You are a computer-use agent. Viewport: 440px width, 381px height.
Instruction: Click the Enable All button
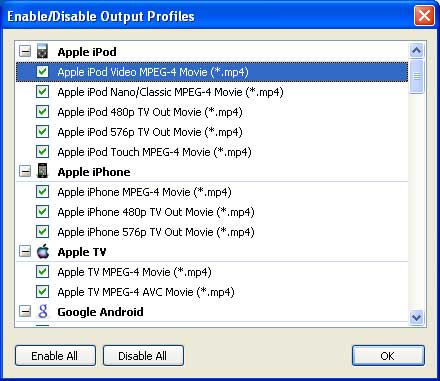coord(55,356)
